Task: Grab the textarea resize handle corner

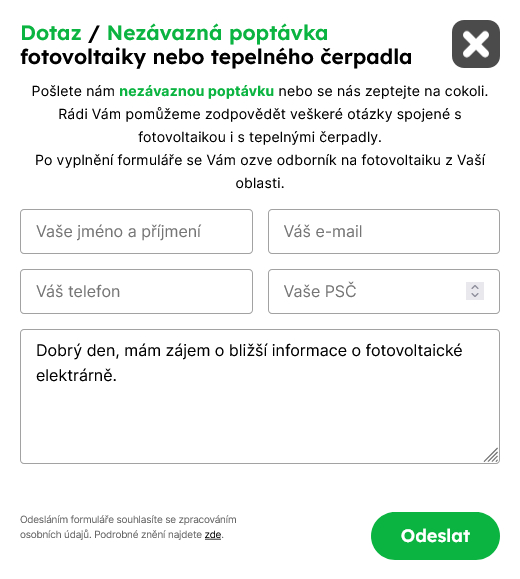Action: click(492, 455)
